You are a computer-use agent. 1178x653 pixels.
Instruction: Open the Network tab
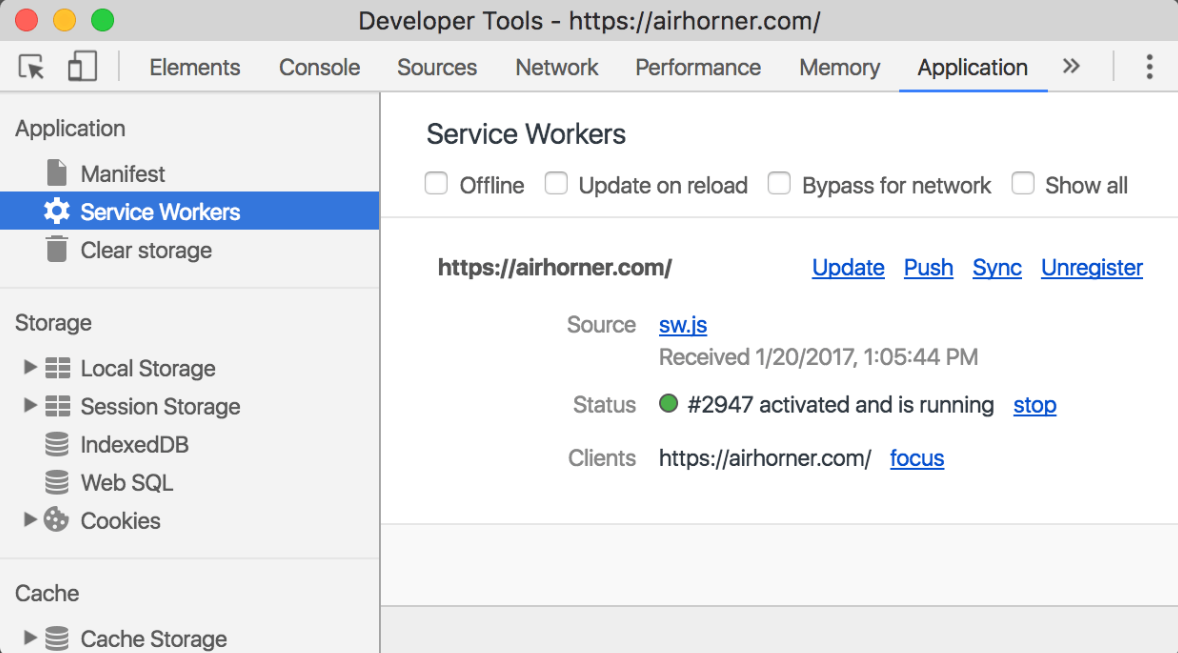pos(557,68)
